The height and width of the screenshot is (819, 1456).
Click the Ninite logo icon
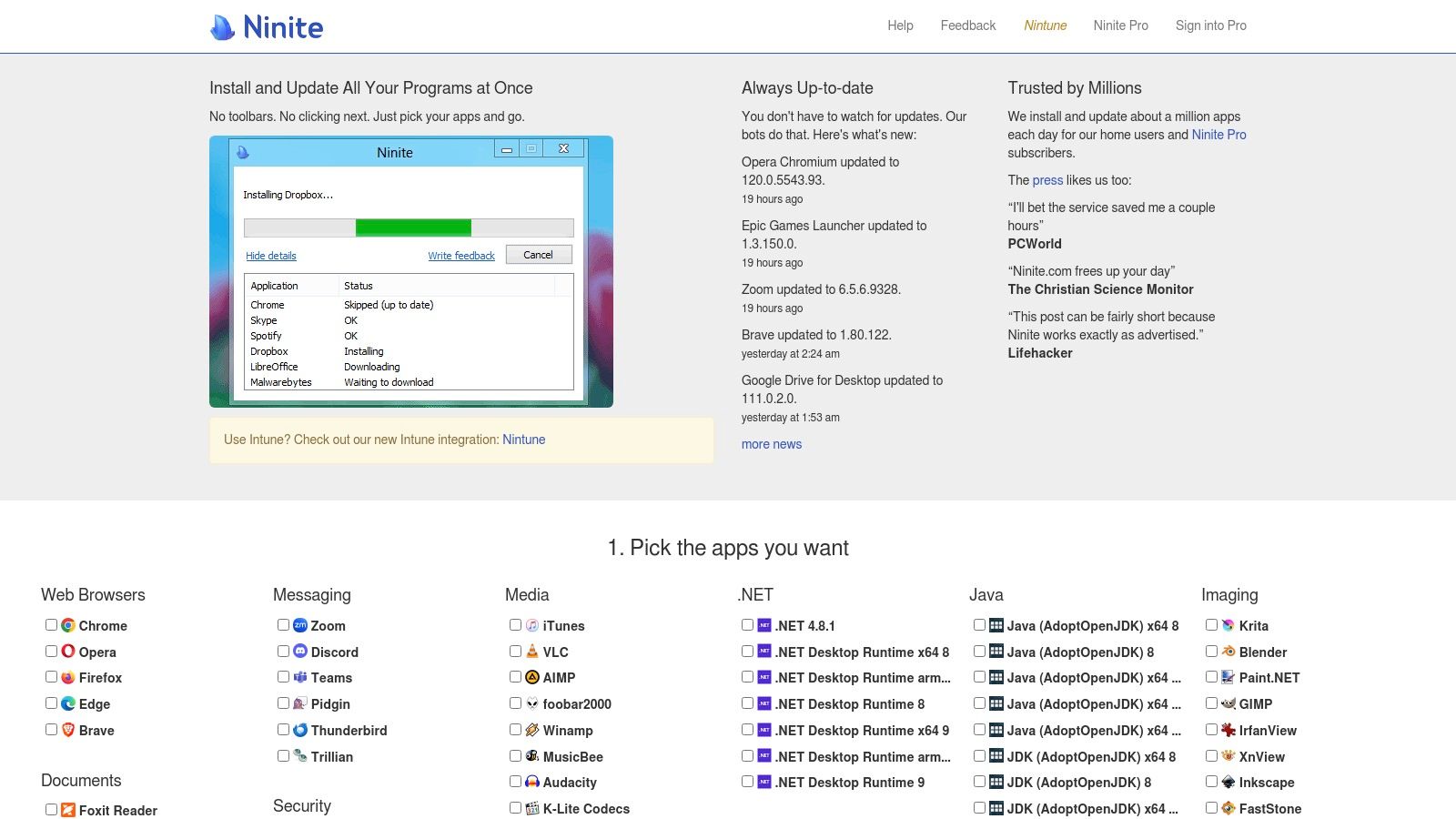[223, 27]
